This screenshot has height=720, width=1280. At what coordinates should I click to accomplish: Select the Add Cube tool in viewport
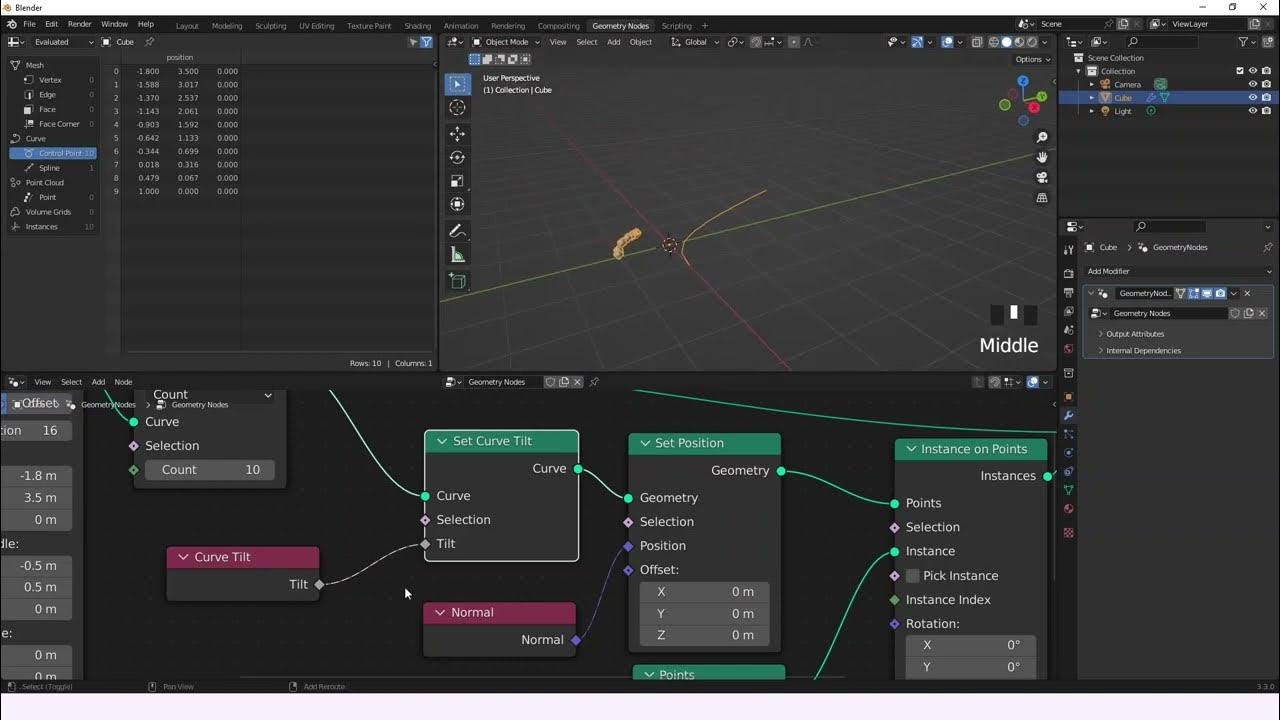coord(457,281)
